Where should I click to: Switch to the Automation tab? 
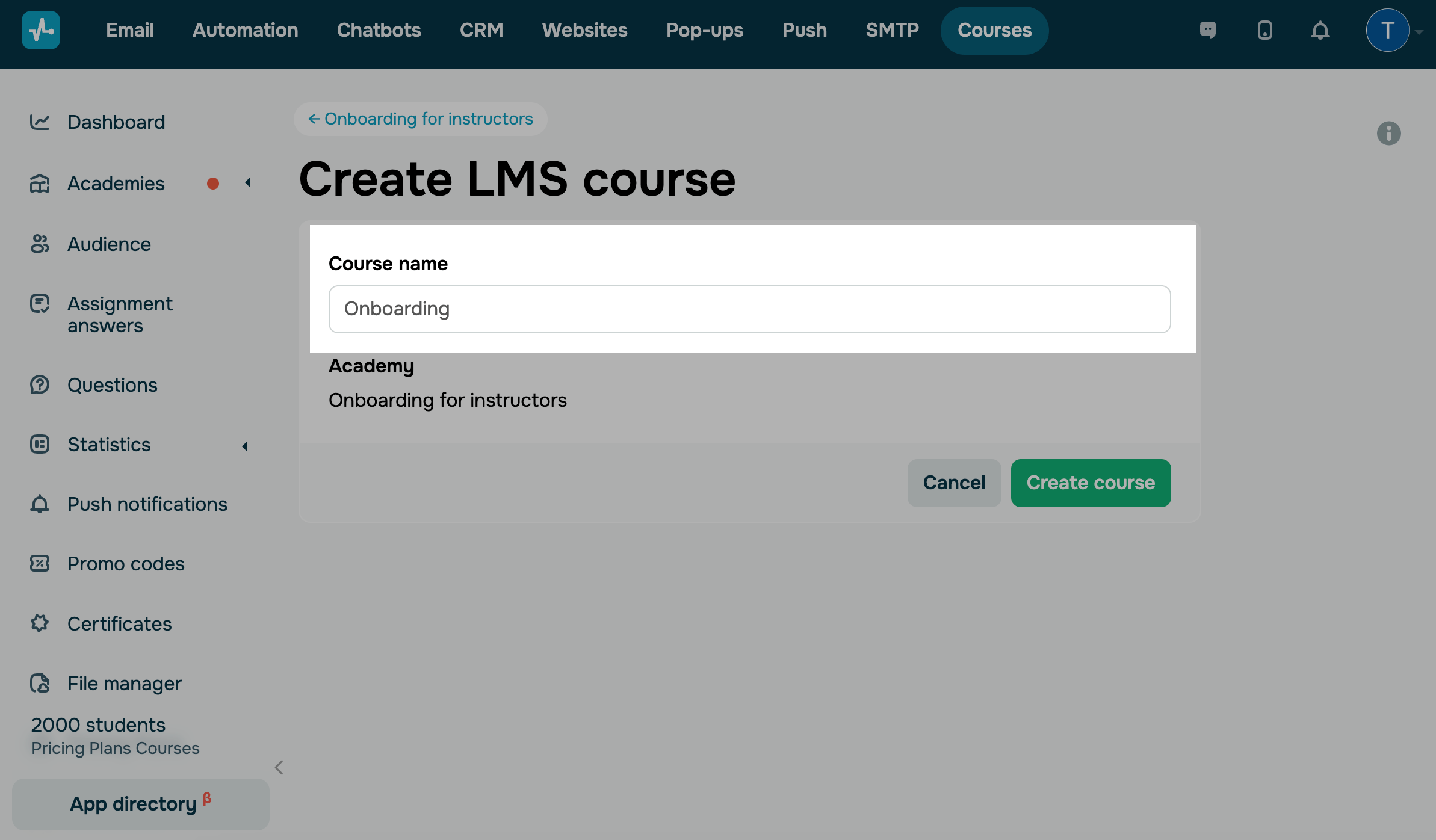245,30
